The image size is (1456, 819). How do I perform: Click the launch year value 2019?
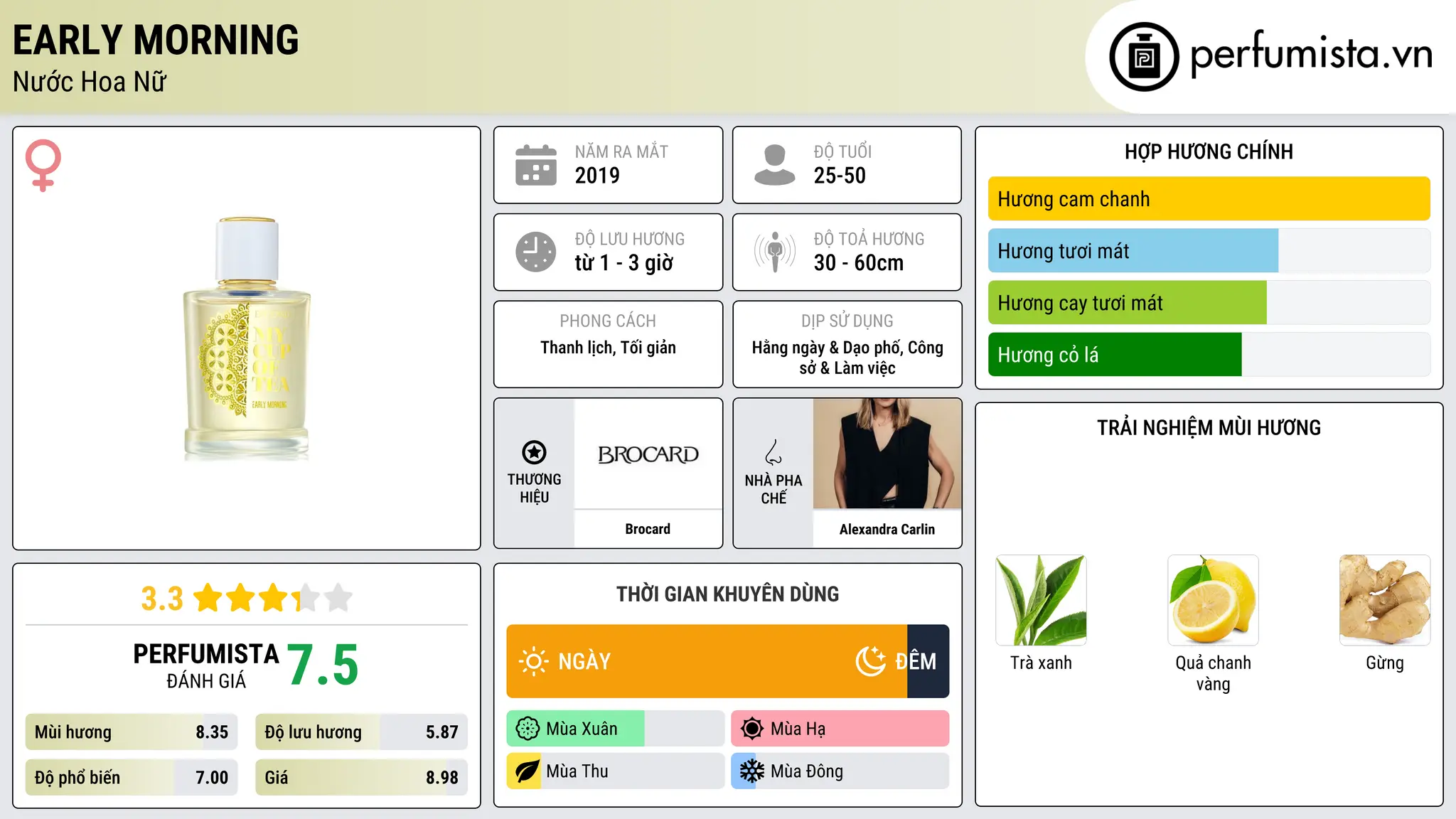pos(597,176)
